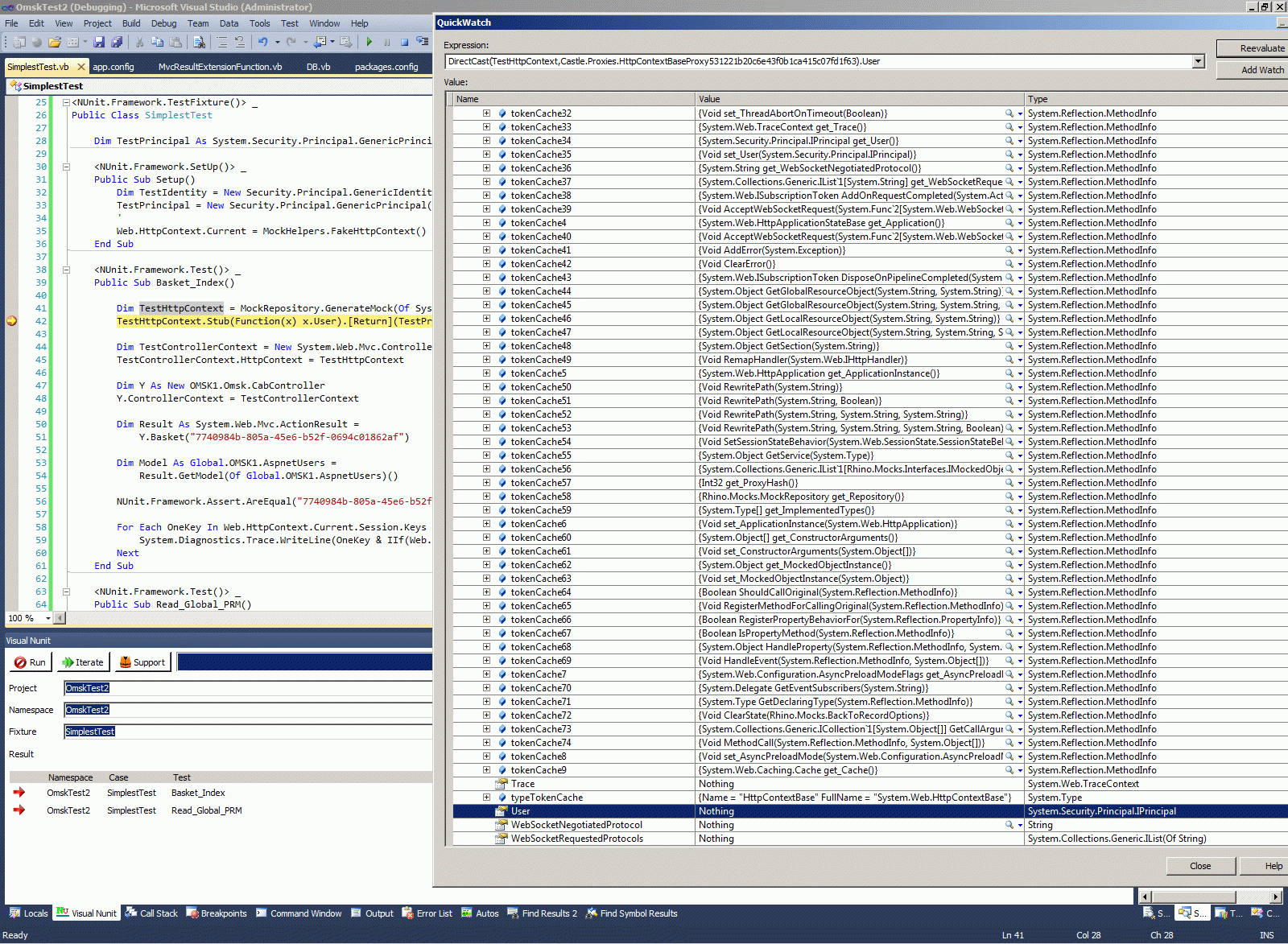Click the Stop Debugging square icon
The image size is (1288, 944).
tap(404, 42)
